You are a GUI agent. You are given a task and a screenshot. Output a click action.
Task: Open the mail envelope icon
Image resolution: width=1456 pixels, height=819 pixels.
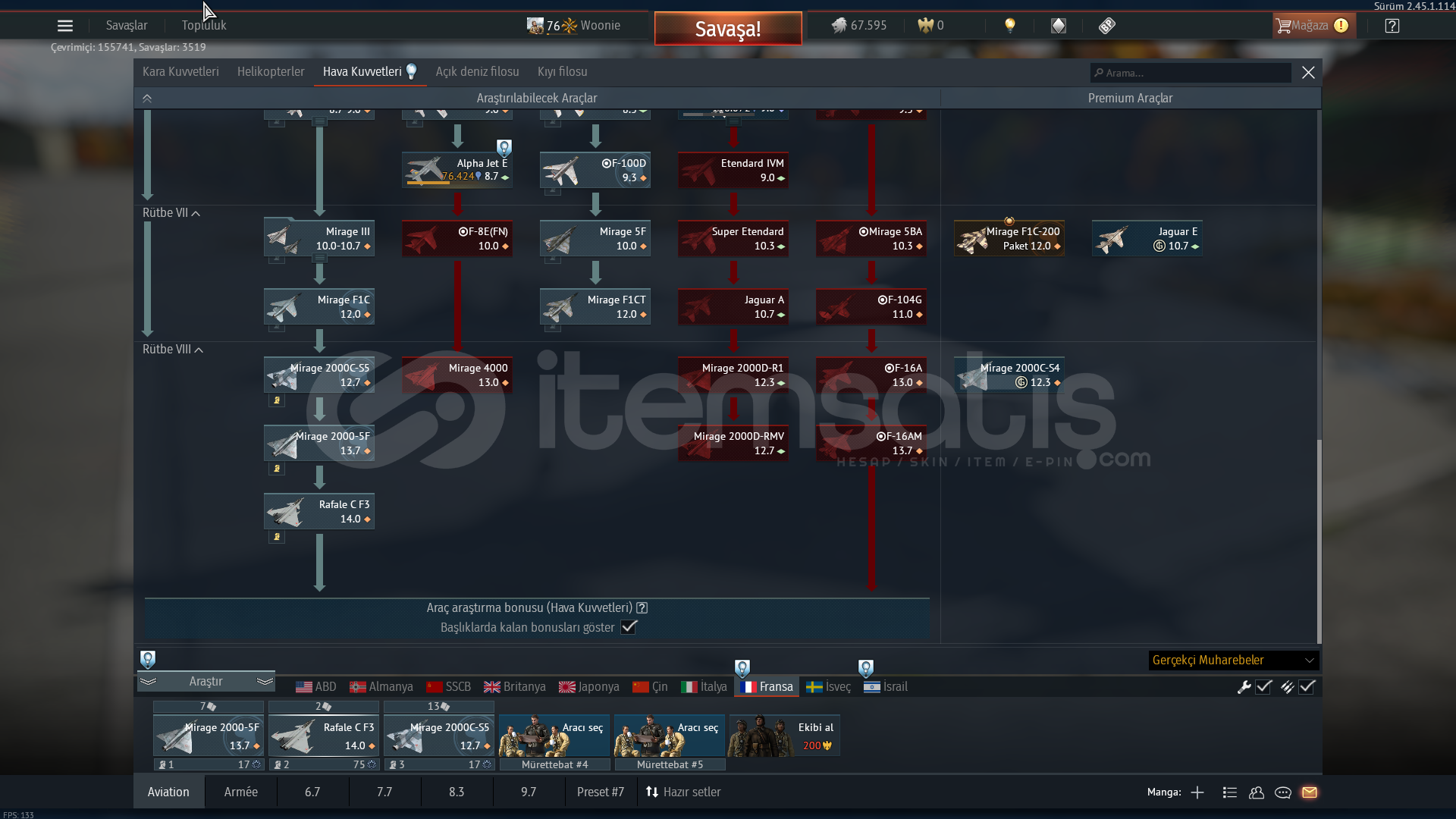pos(1310,792)
